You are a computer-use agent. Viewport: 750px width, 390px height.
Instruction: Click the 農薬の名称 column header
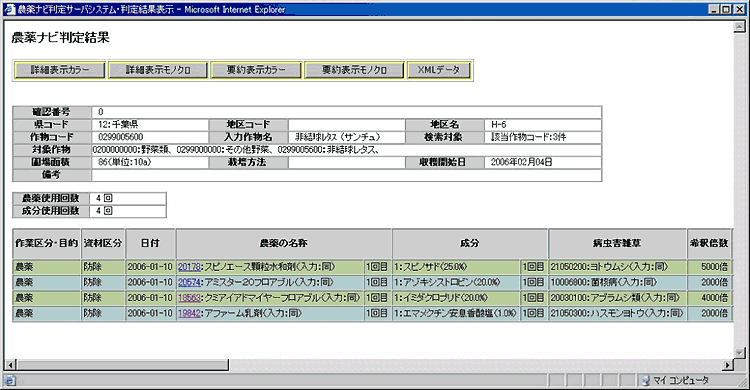click(284, 244)
